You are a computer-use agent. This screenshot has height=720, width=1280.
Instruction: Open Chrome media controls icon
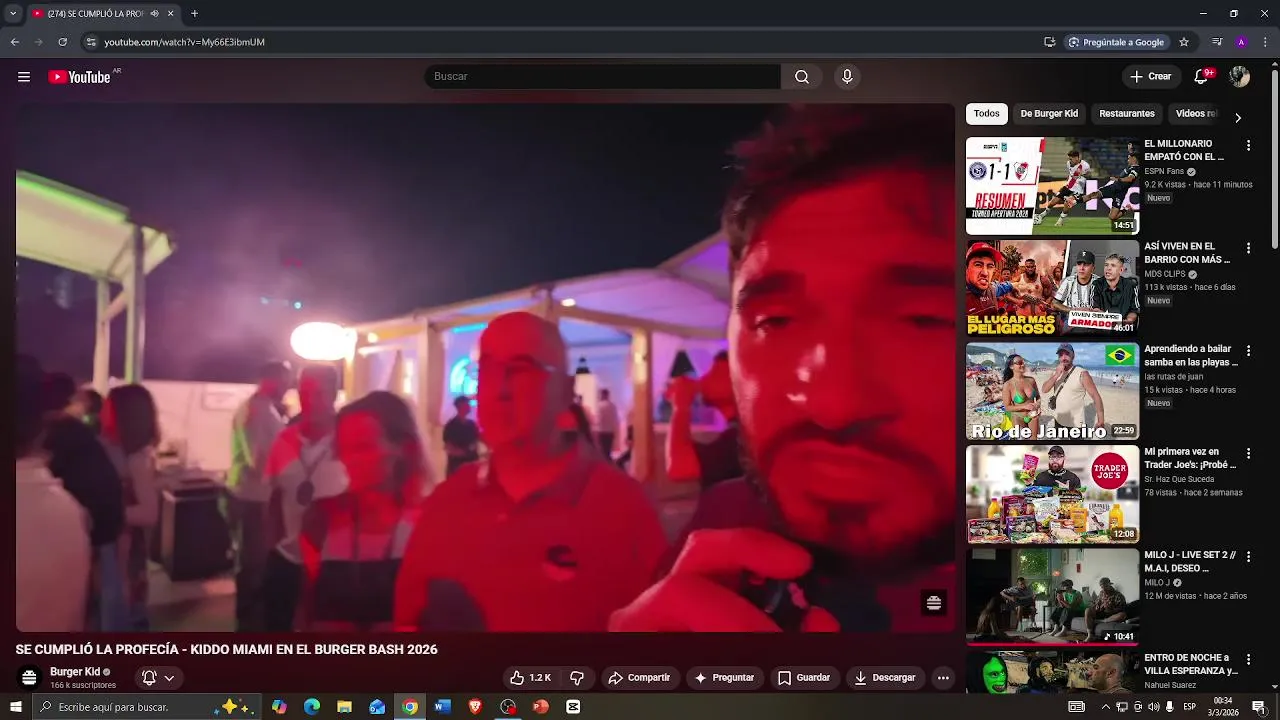(x=1217, y=42)
